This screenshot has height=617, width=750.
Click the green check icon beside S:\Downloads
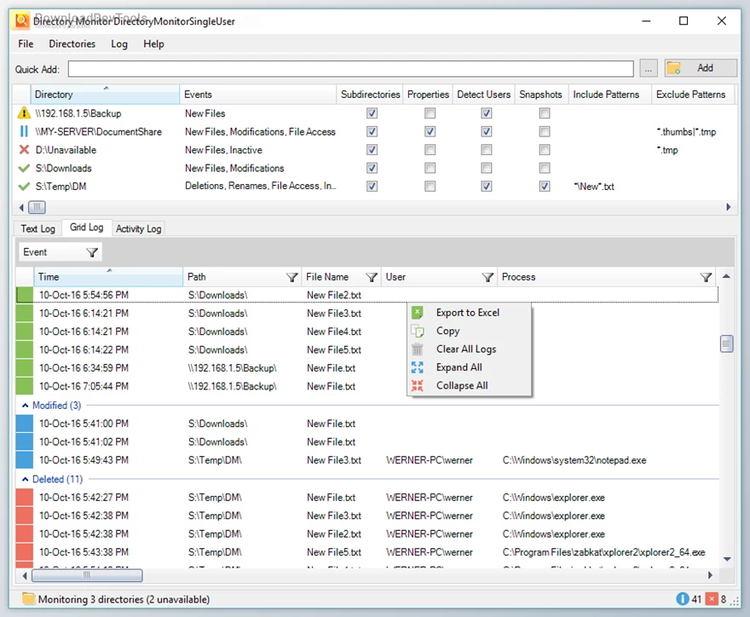click(x=24, y=168)
